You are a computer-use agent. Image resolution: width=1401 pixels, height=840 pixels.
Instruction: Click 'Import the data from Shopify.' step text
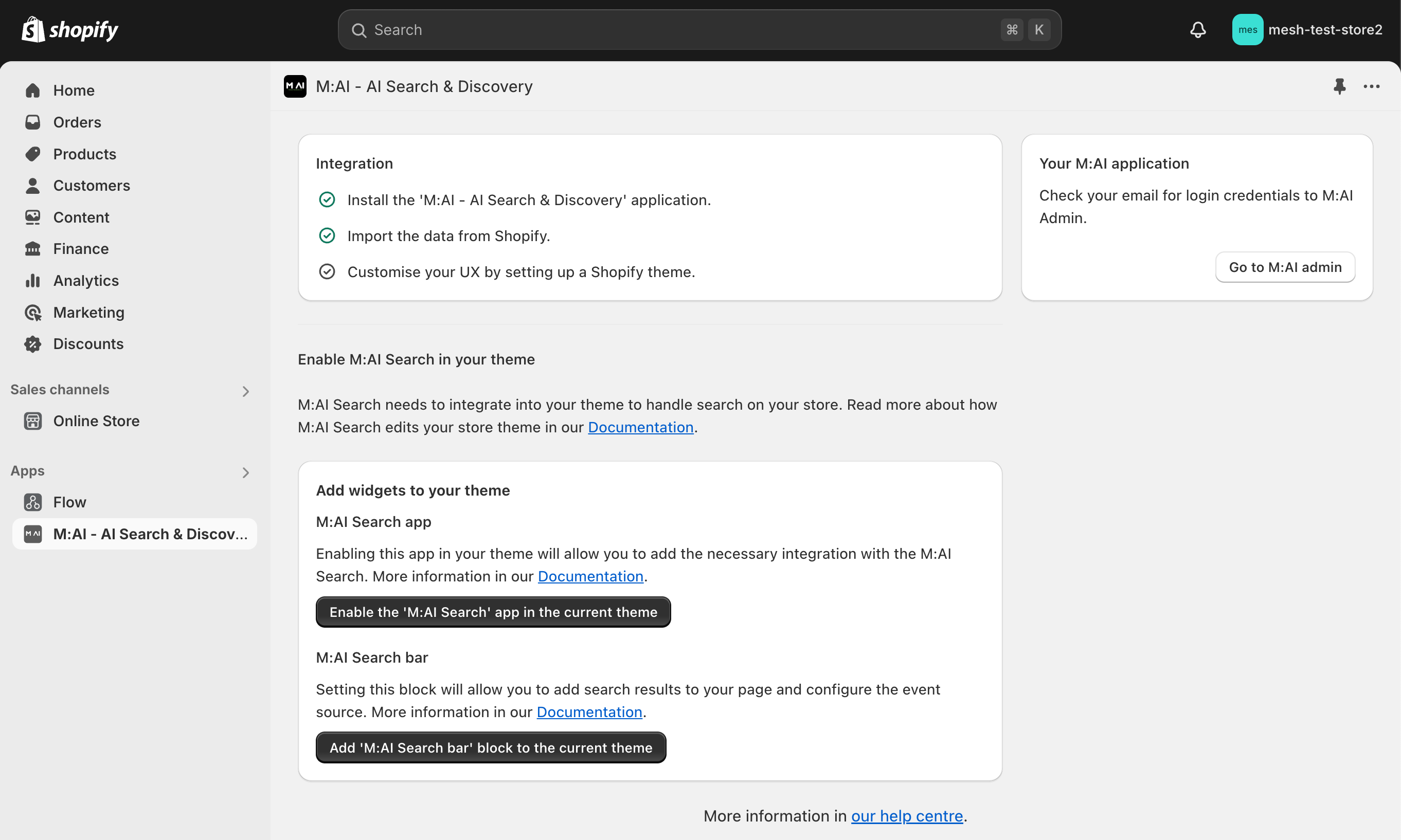pos(448,236)
